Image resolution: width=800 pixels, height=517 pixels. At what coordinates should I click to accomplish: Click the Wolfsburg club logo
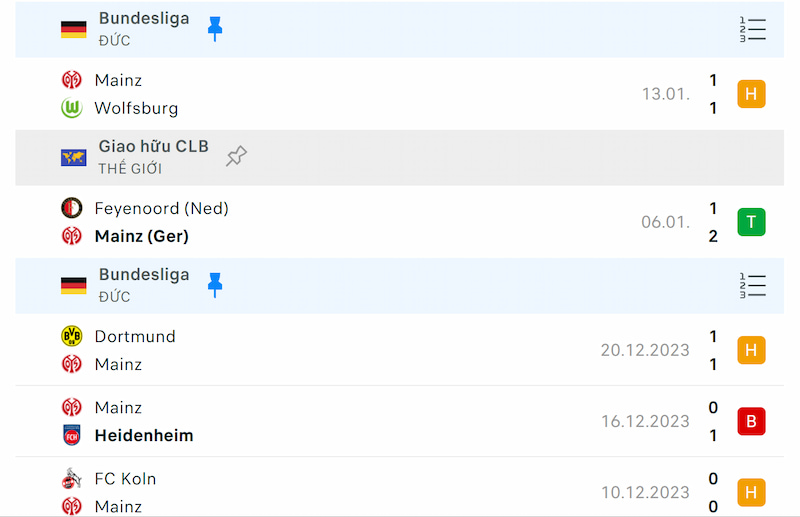pyautogui.click(x=72, y=108)
